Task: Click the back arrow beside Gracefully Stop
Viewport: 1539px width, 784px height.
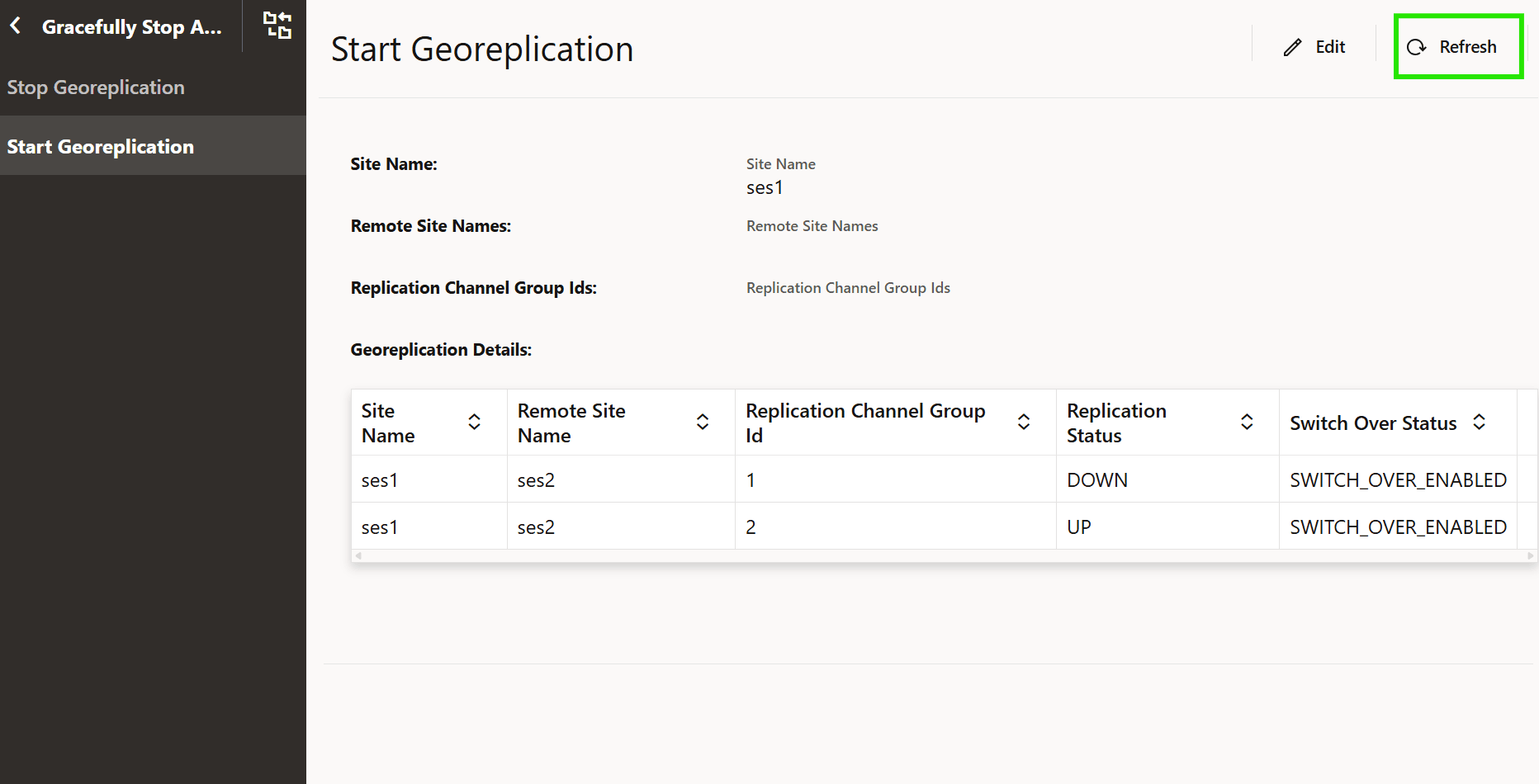Action: click(x=16, y=26)
